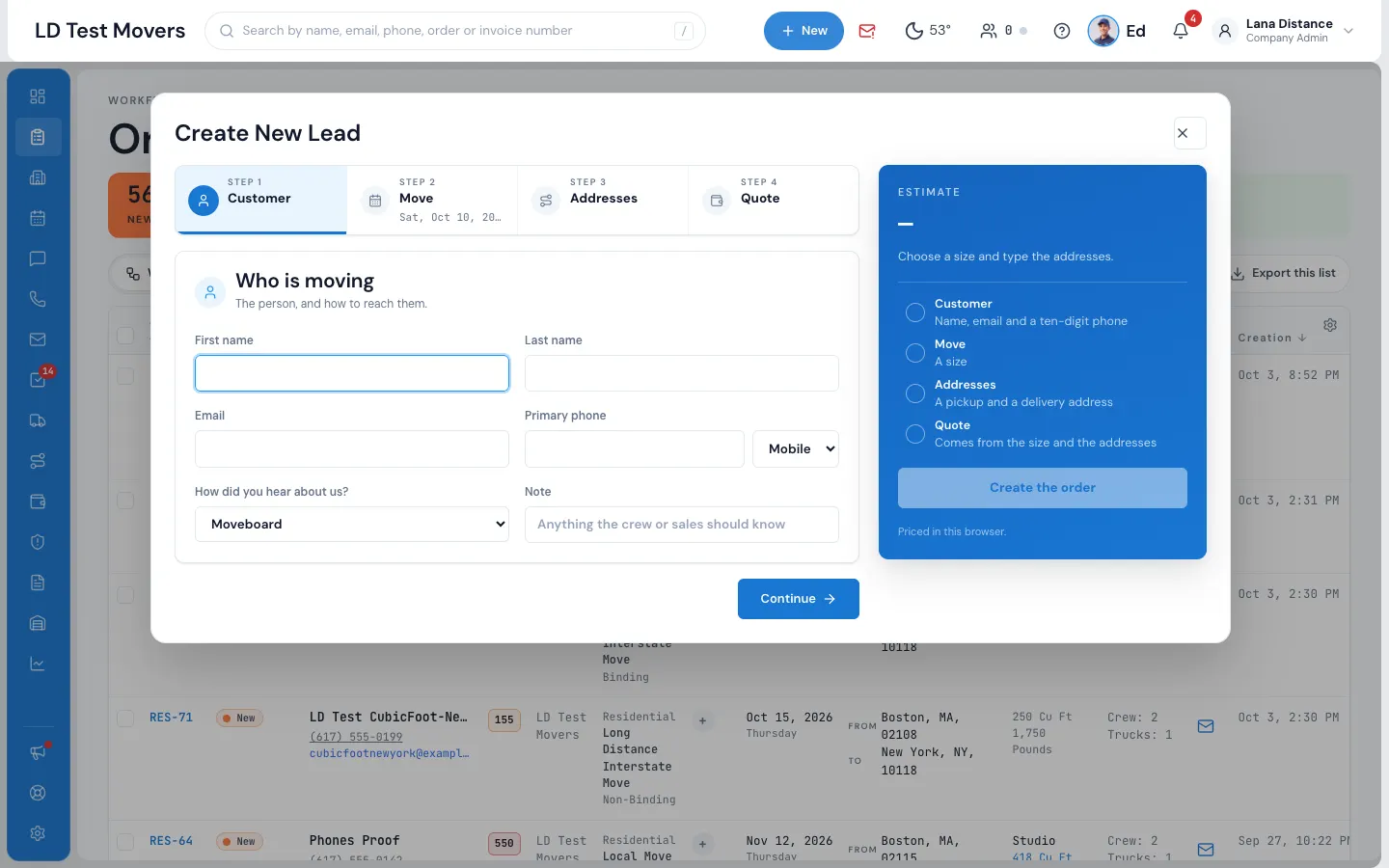Open the chat messages sidebar icon
This screenshot has width=1389, height=868.
click(x=38, y=258)
